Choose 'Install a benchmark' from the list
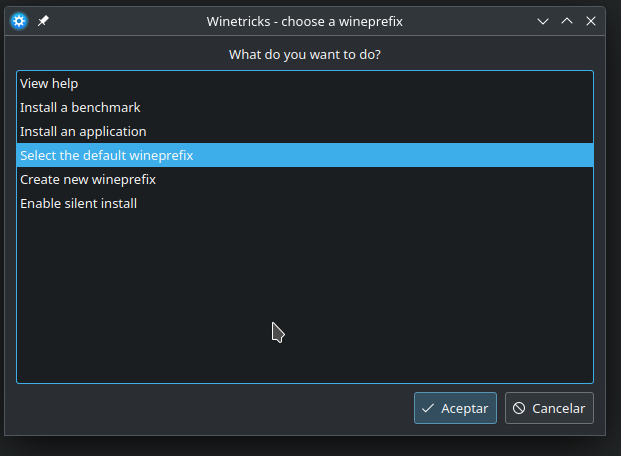 (80, 107)
